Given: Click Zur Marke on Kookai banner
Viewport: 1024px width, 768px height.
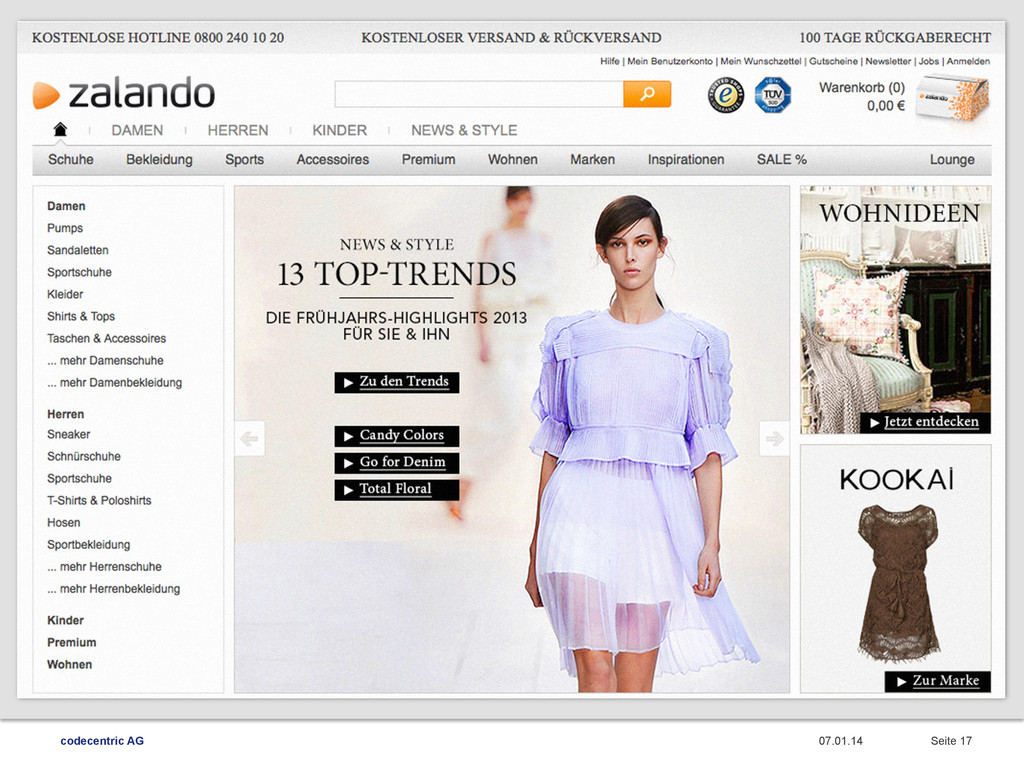Looking at the screenshot, I should tap(938, 680).
